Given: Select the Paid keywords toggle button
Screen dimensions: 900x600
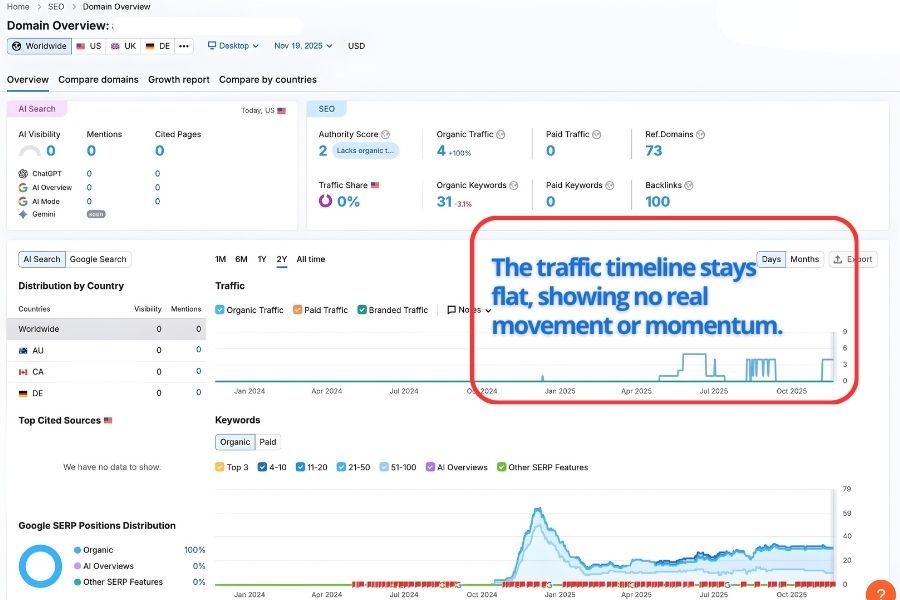Looking at the screenshot, I should 268,441.
